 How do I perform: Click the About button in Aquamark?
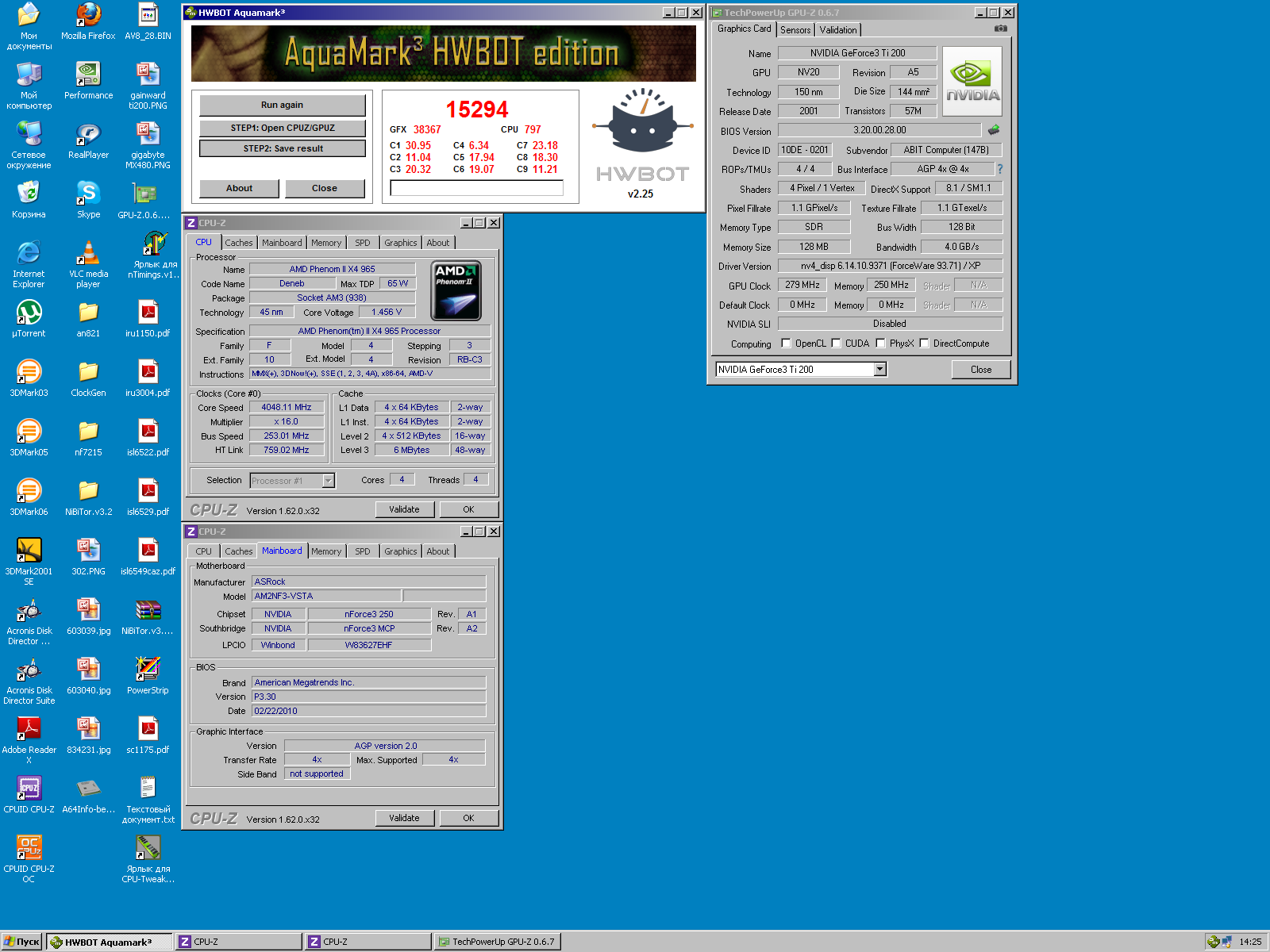pos(239,188)
